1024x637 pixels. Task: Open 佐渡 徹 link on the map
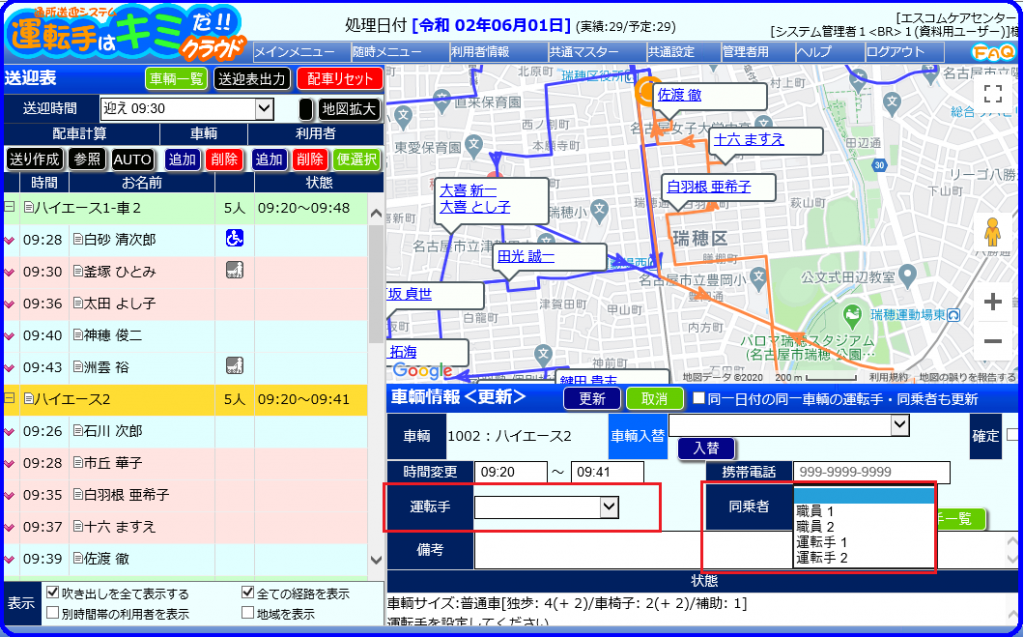[679, 95]
